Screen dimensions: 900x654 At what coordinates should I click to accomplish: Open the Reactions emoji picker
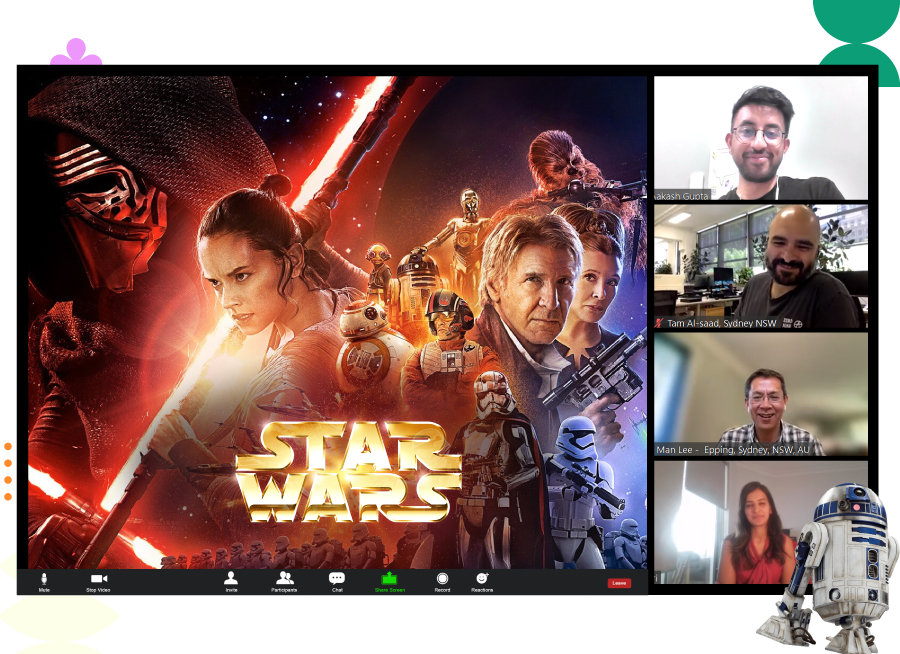pyautogui.click(x=483, y=578)
